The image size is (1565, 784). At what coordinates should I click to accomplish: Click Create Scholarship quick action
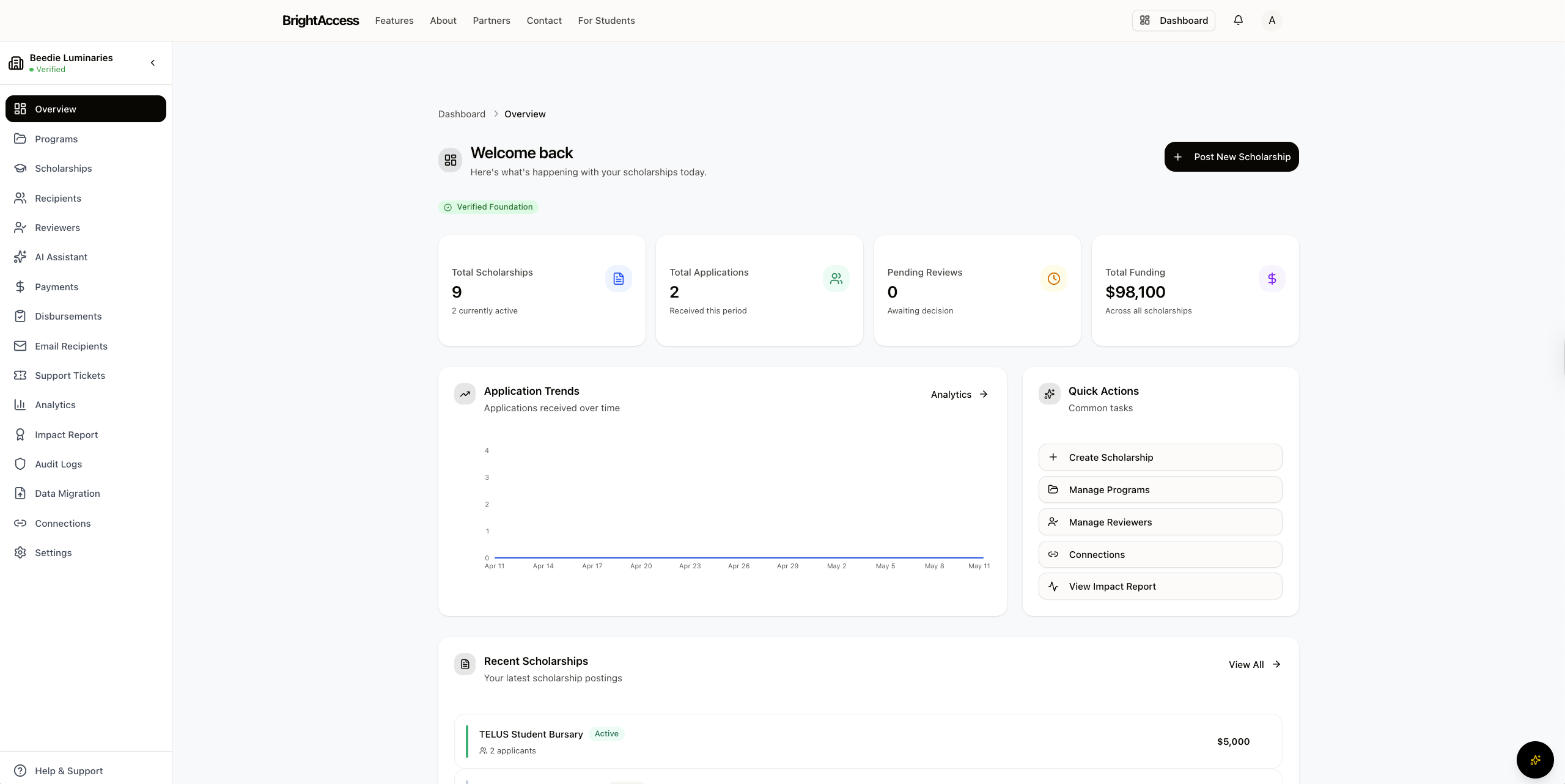(1160, 457)
